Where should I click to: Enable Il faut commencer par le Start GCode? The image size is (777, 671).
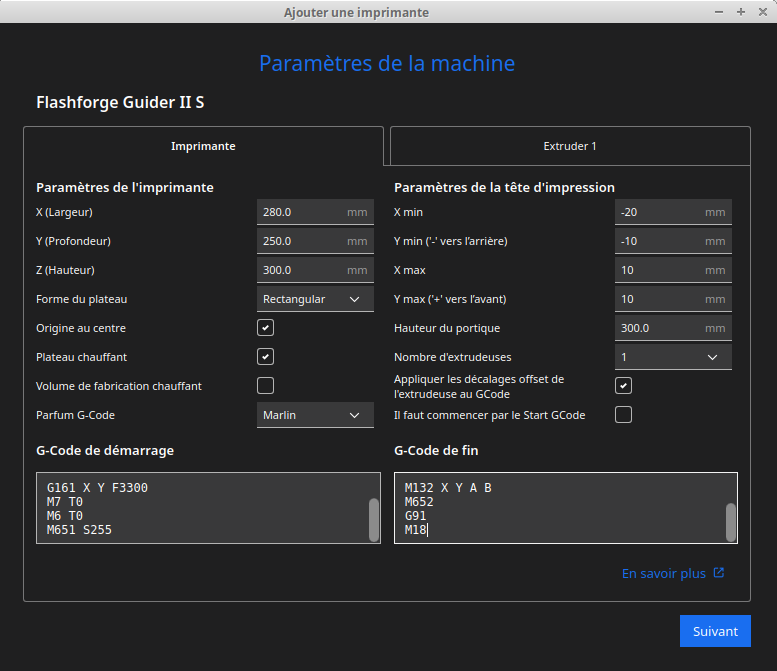[x=623, y=415]
